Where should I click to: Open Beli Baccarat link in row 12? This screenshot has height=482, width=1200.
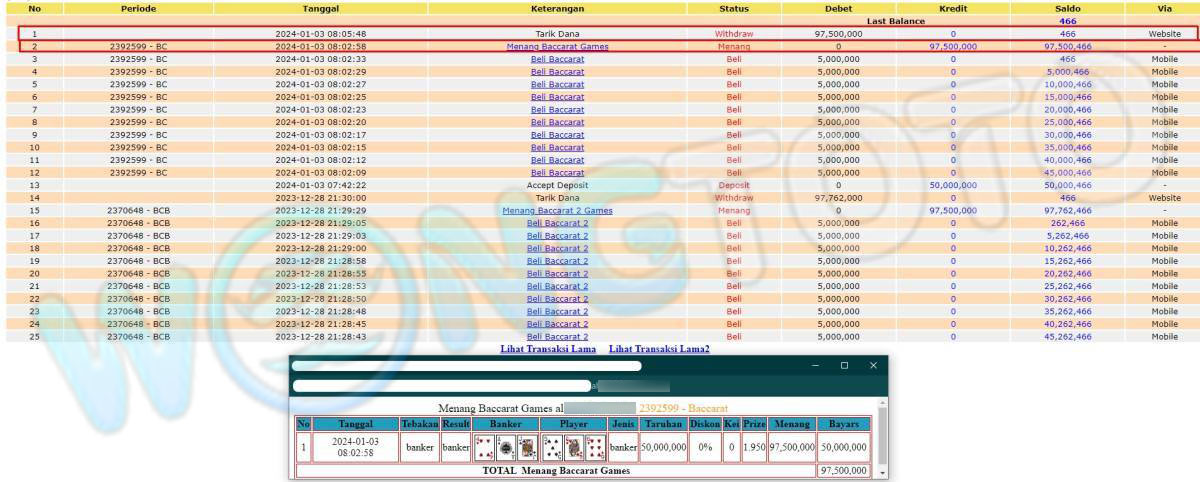tap(557, 172)
